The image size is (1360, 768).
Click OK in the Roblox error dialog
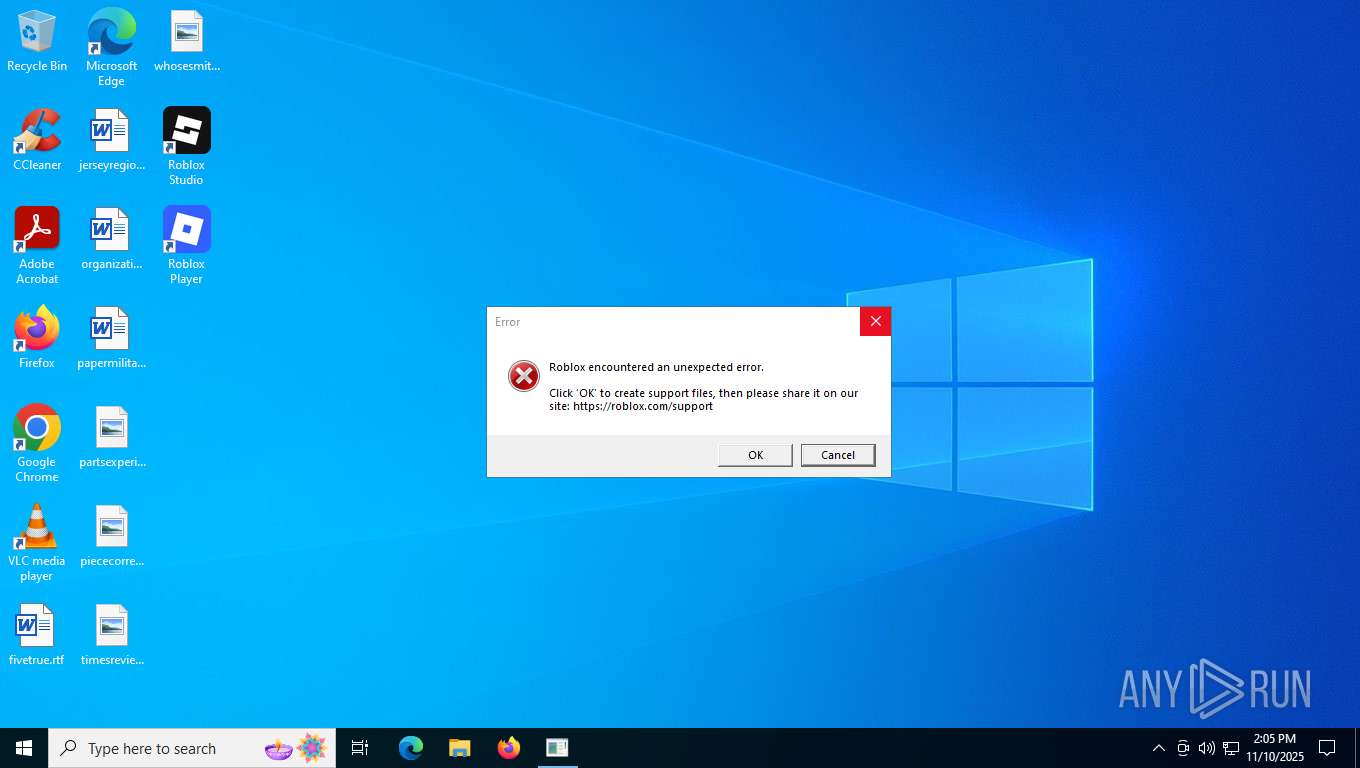click(755, 455)
